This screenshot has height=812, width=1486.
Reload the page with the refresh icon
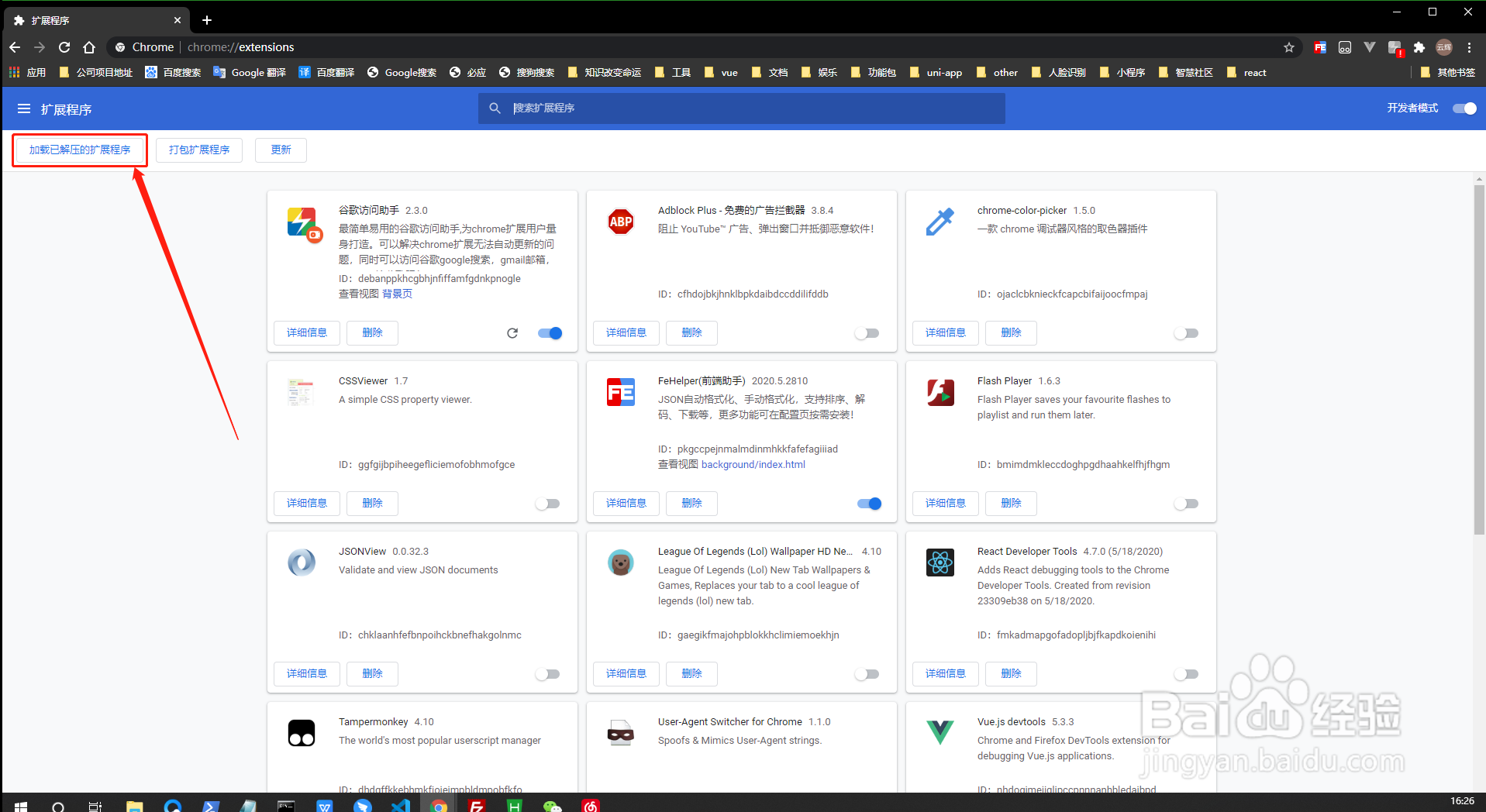[x=64, y=47]
